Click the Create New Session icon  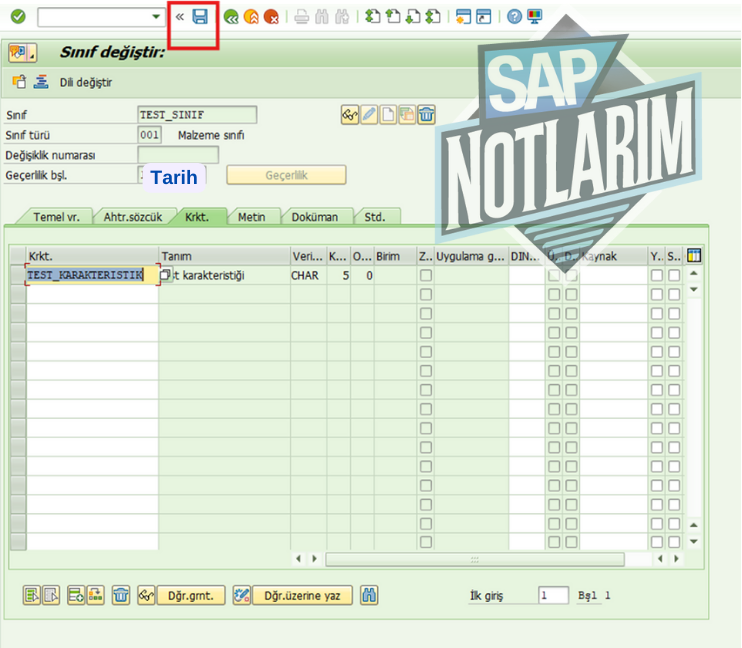[463, 17]
